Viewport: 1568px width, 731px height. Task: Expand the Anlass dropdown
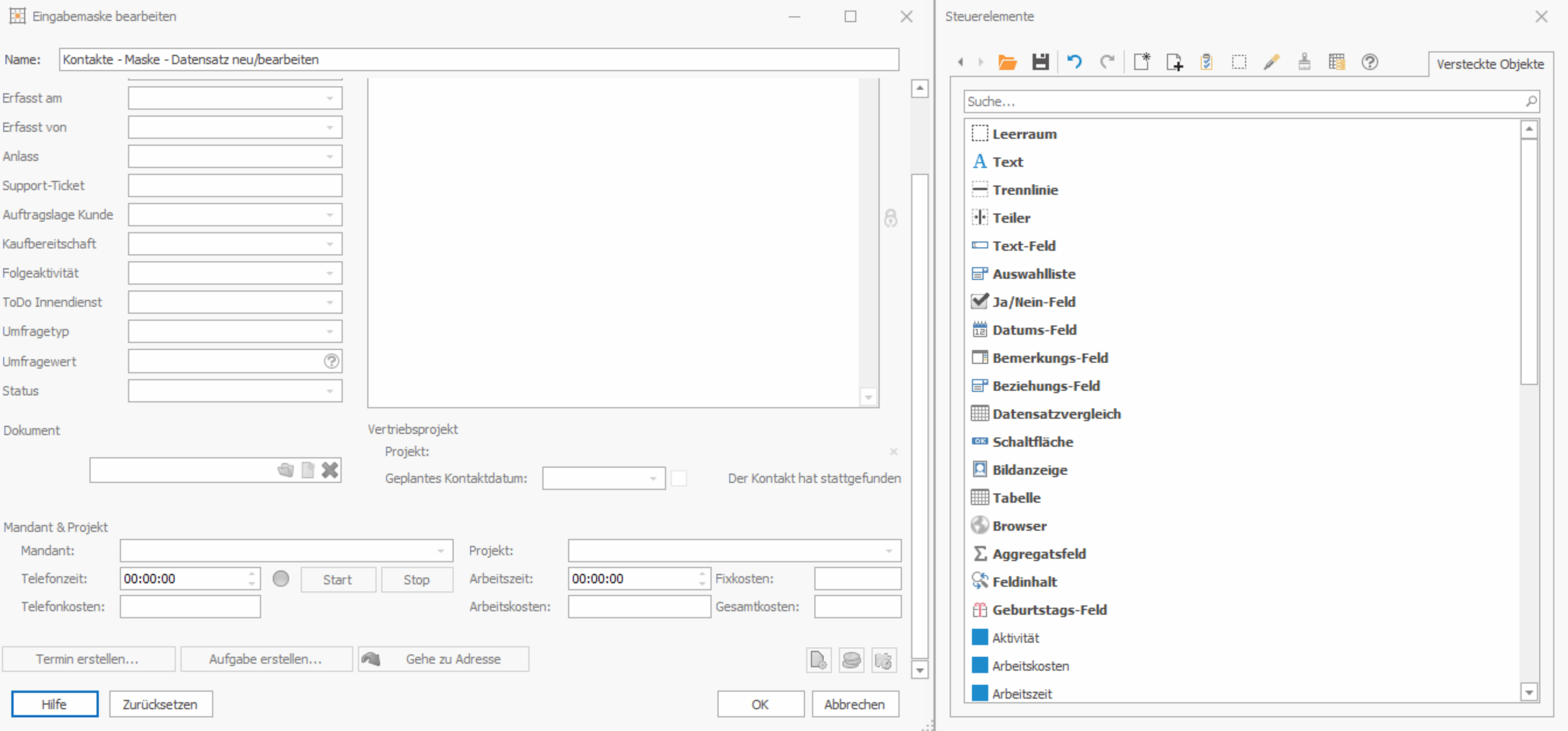330,157
